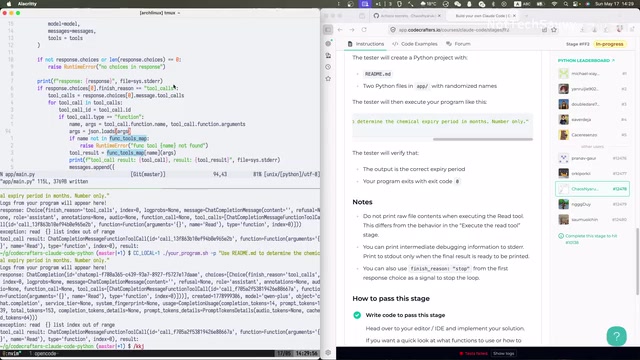Open the clock history sidebar icon
This screenshot has height=360, width=640.
pyautogui.click(x=328, y=67)
